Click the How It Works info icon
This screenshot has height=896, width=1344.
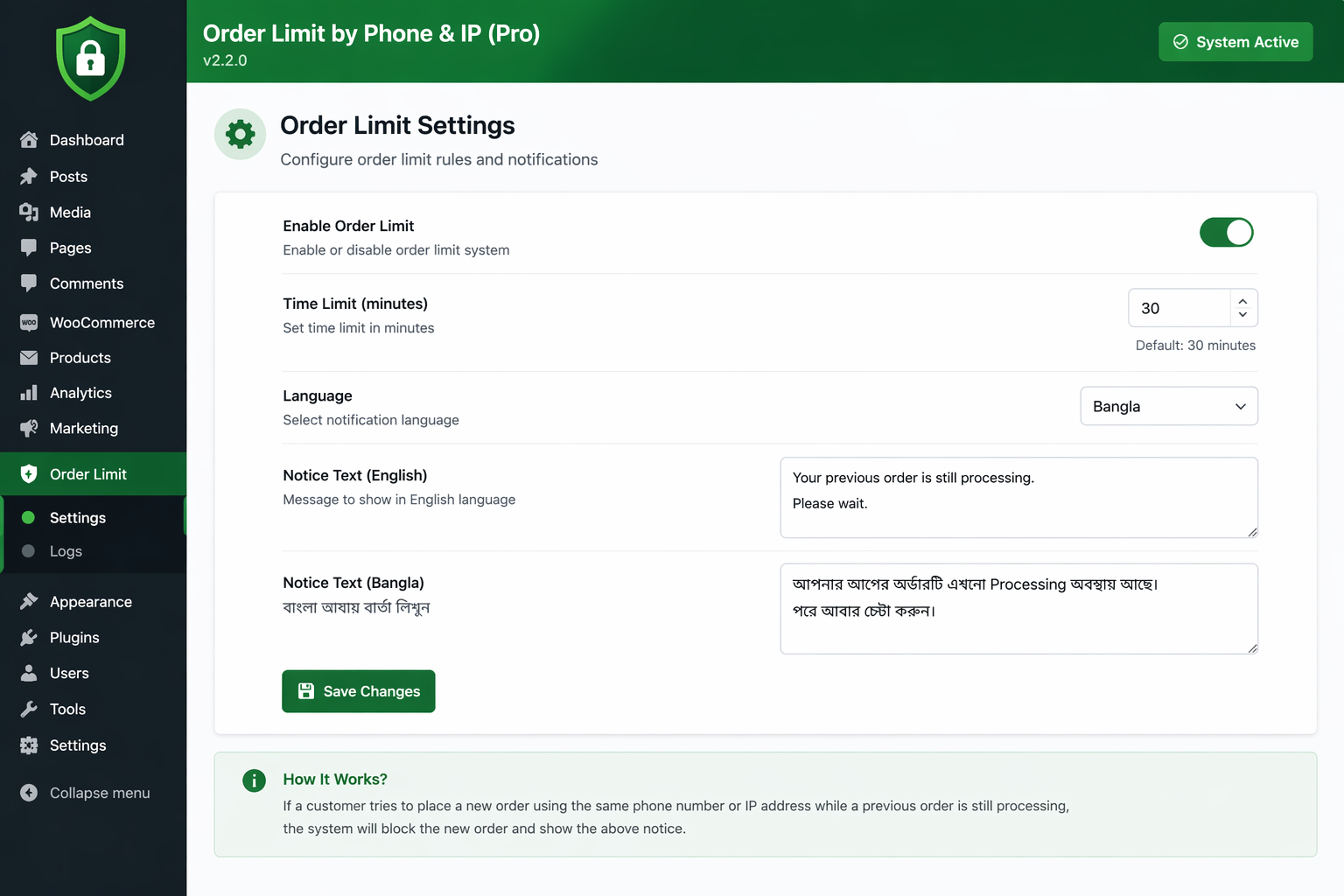point(254,780)
